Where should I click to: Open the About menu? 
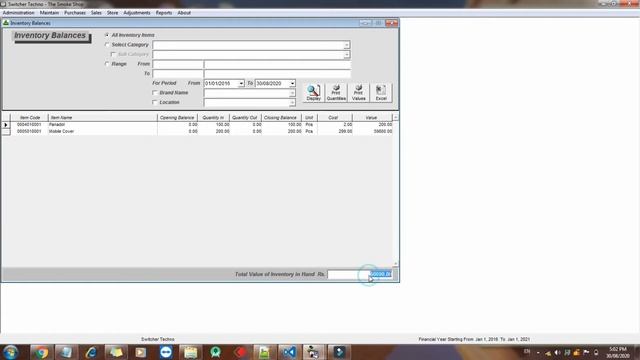(184, 13)
